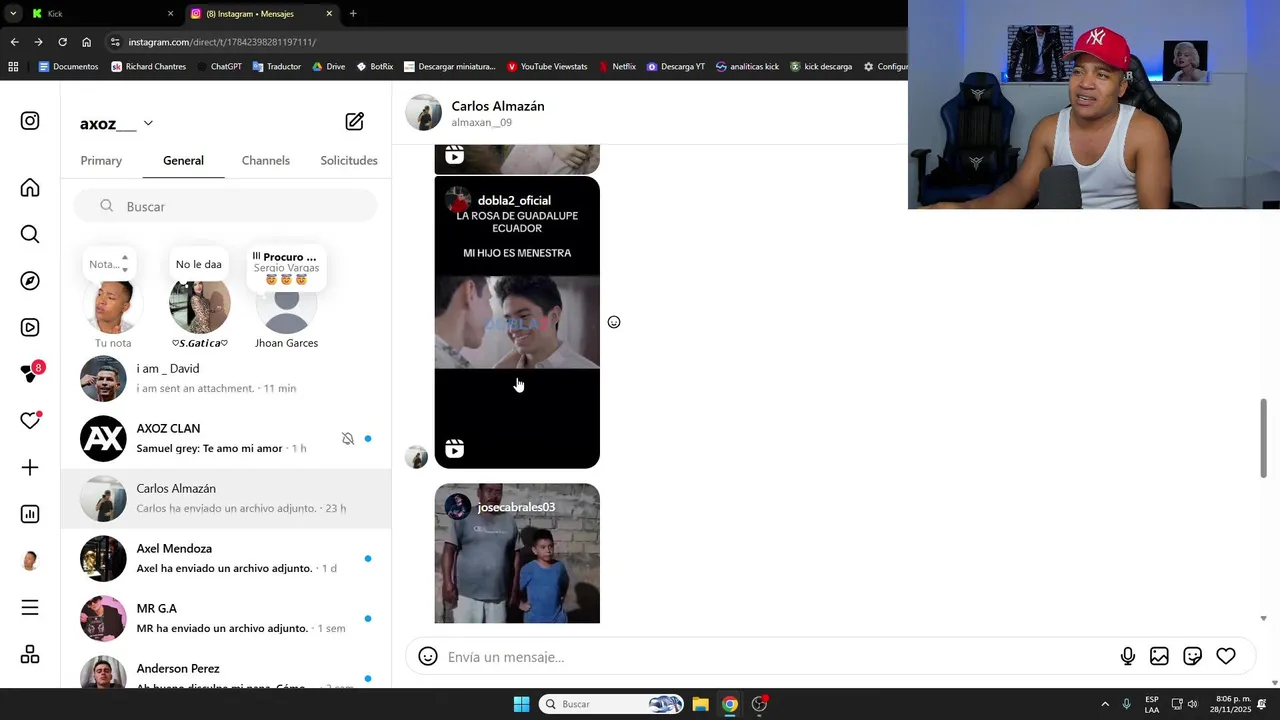Screen dimensions: 1280x720
Task: Switch to the General tab
Action: click(x=183, y=160)
